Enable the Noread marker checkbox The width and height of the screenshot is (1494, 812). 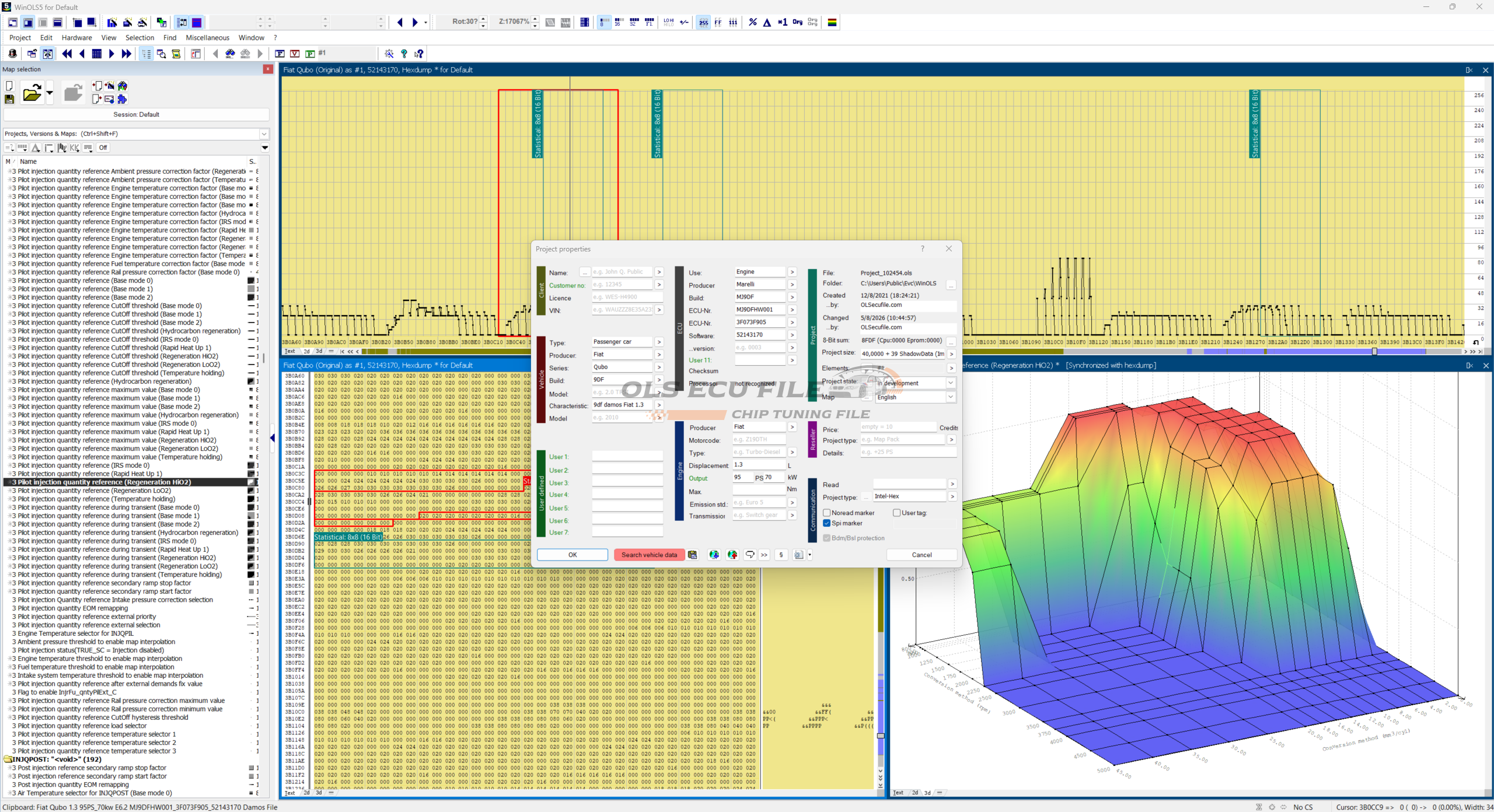tap(827, 513)
